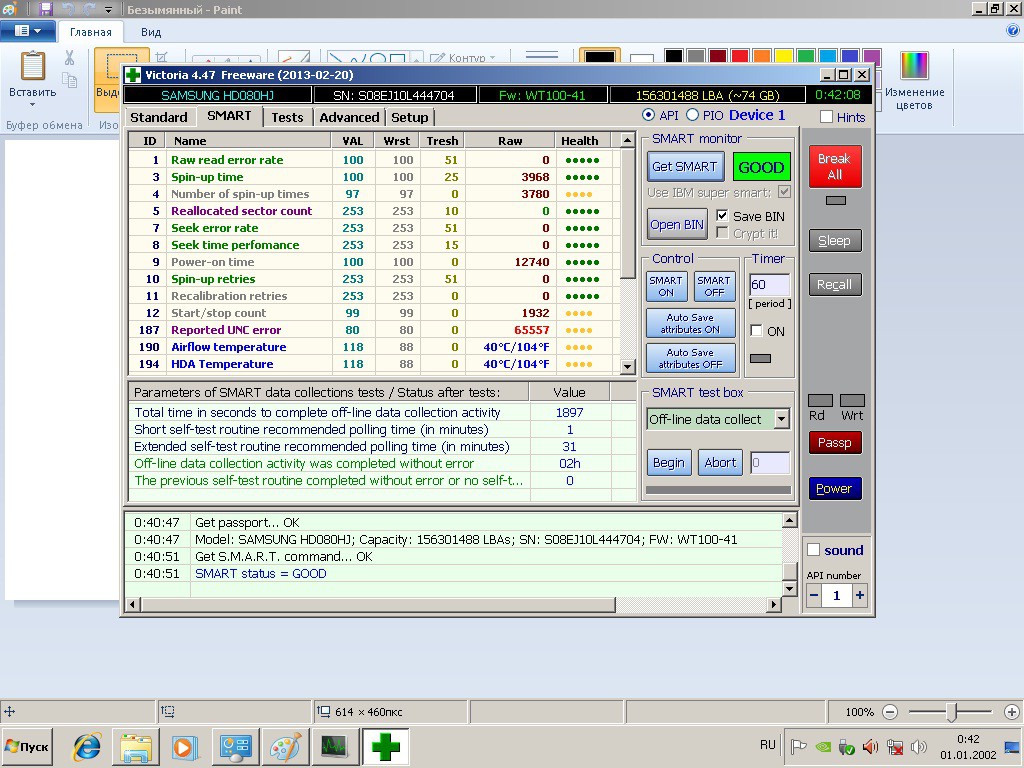Screen dimensions: 1024x768
Task: Click the Start (Пуск) button
Action: coord(27,746)
